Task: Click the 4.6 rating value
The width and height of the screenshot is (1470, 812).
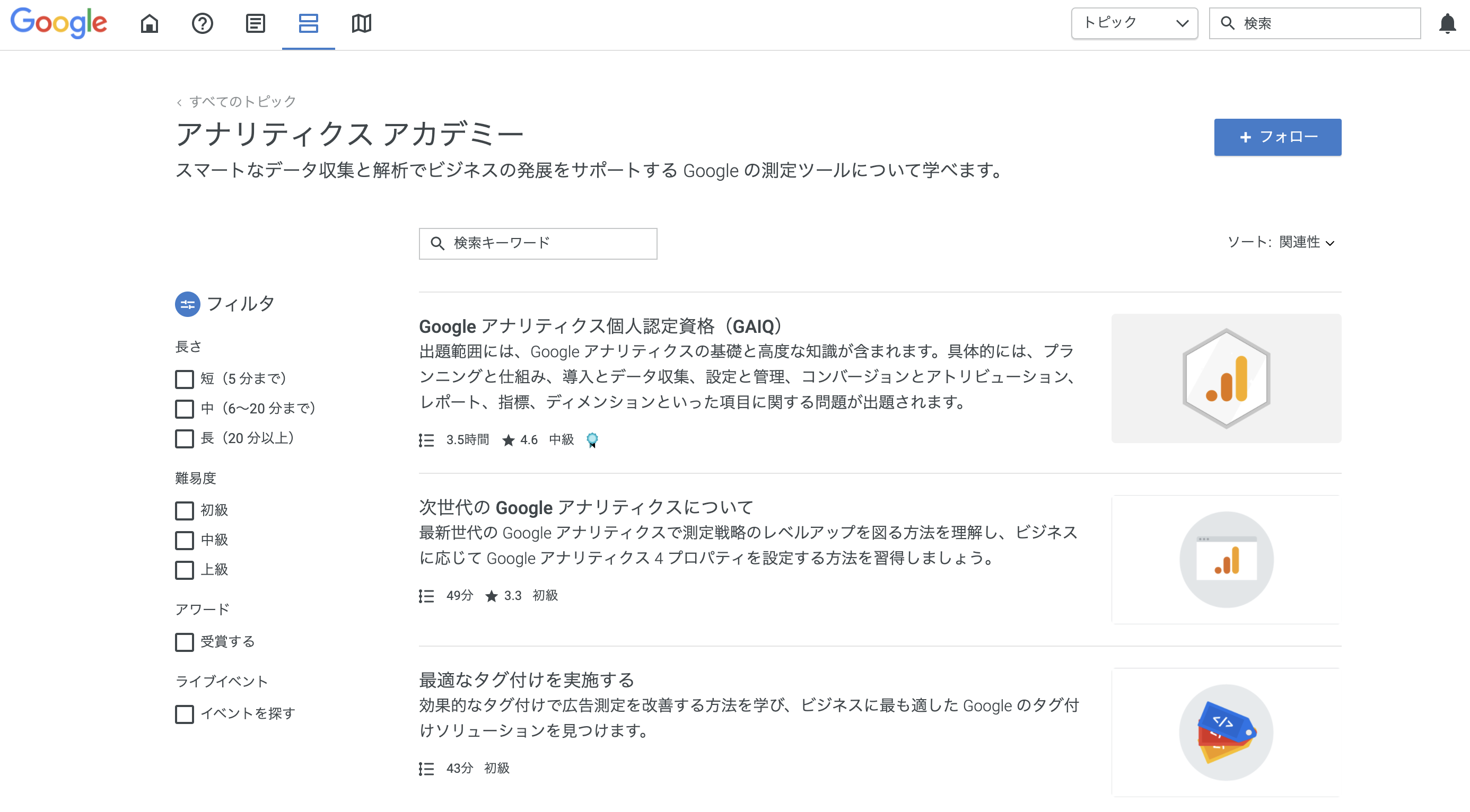Action: click(528, 439)
